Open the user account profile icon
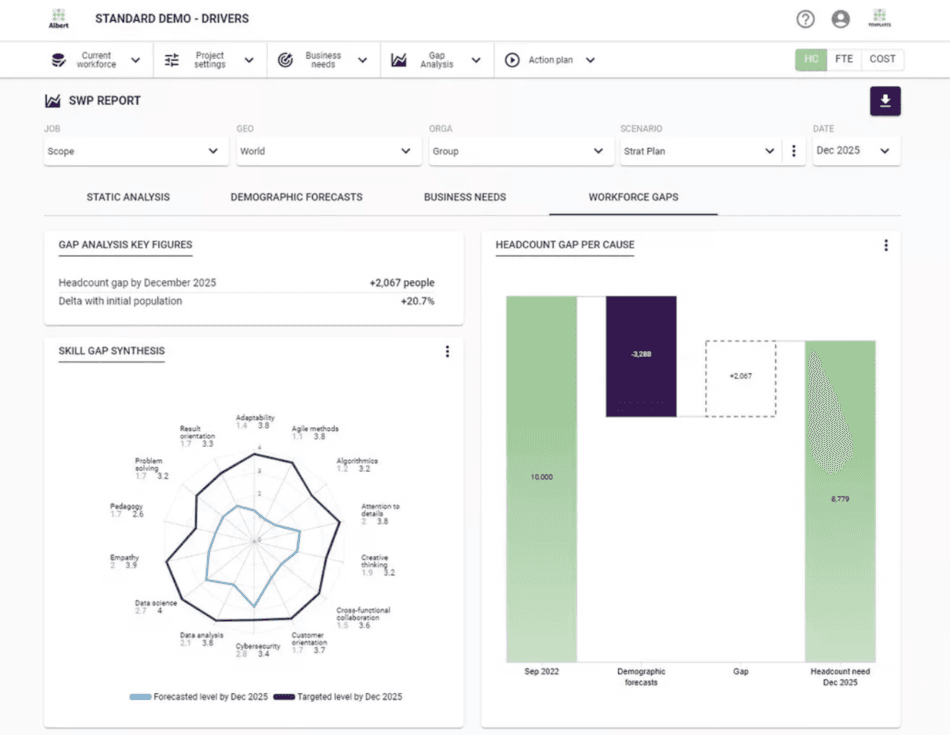Viewport: 950px width, 735px height. [x=840, y=19]
